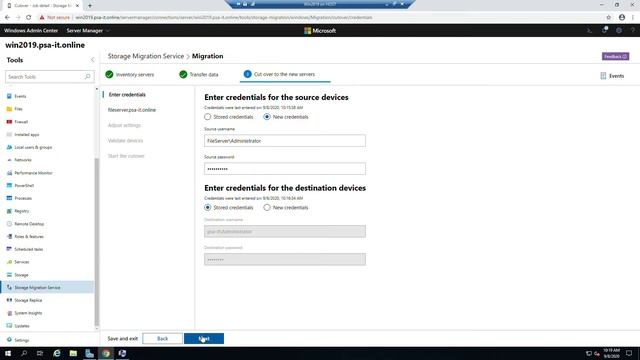Go to Transfer data step
The width and height of the screenshot is (640, 360).
pos(199,74)
